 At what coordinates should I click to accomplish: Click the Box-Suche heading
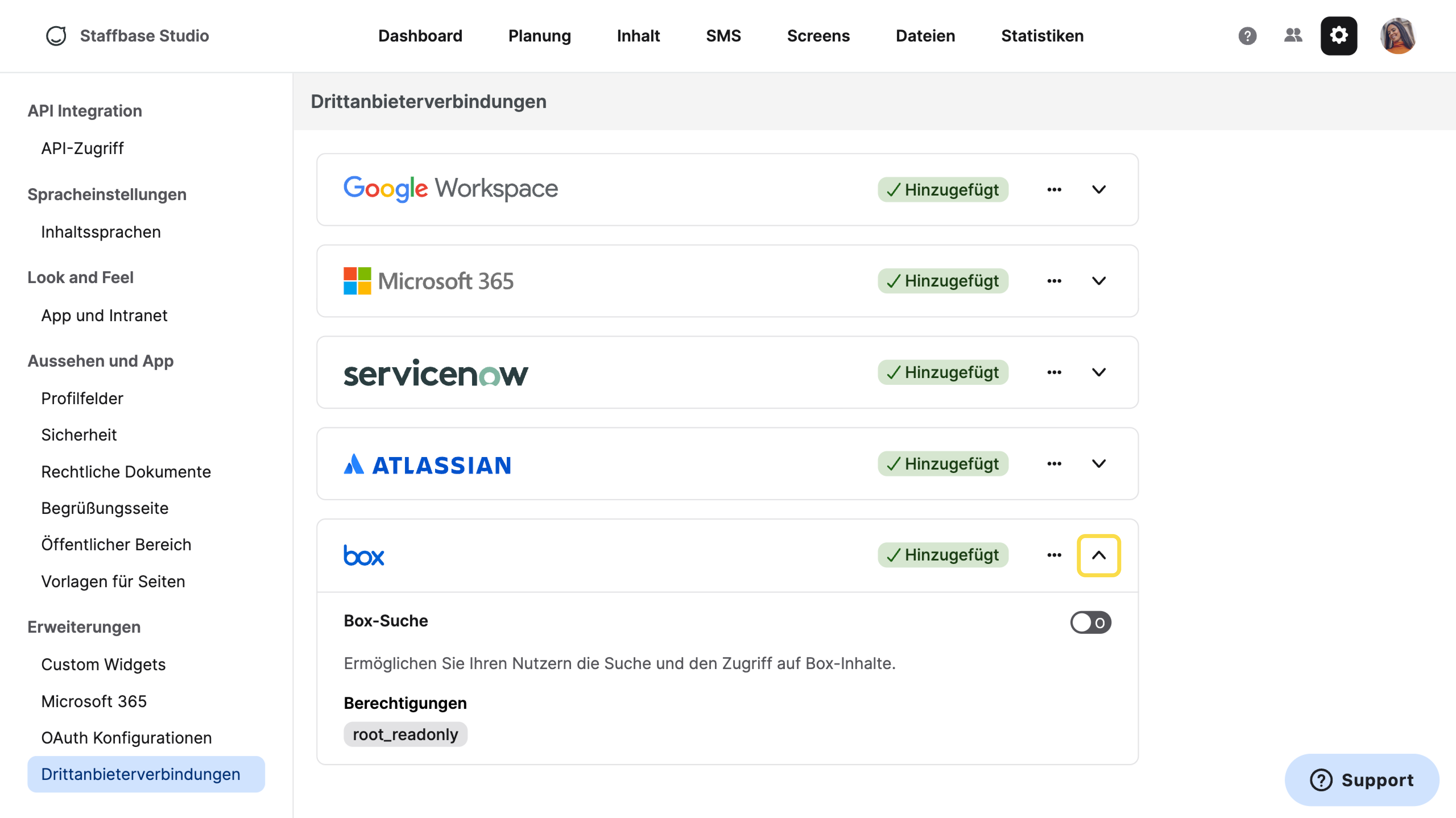(x=386, y=621)
